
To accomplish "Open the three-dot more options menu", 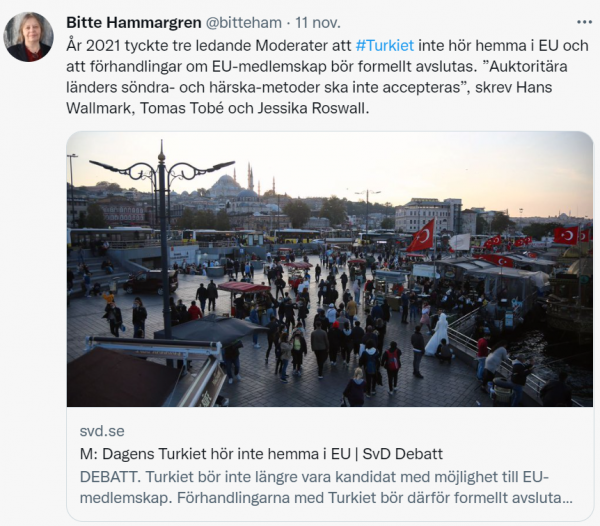I will 584,22.
